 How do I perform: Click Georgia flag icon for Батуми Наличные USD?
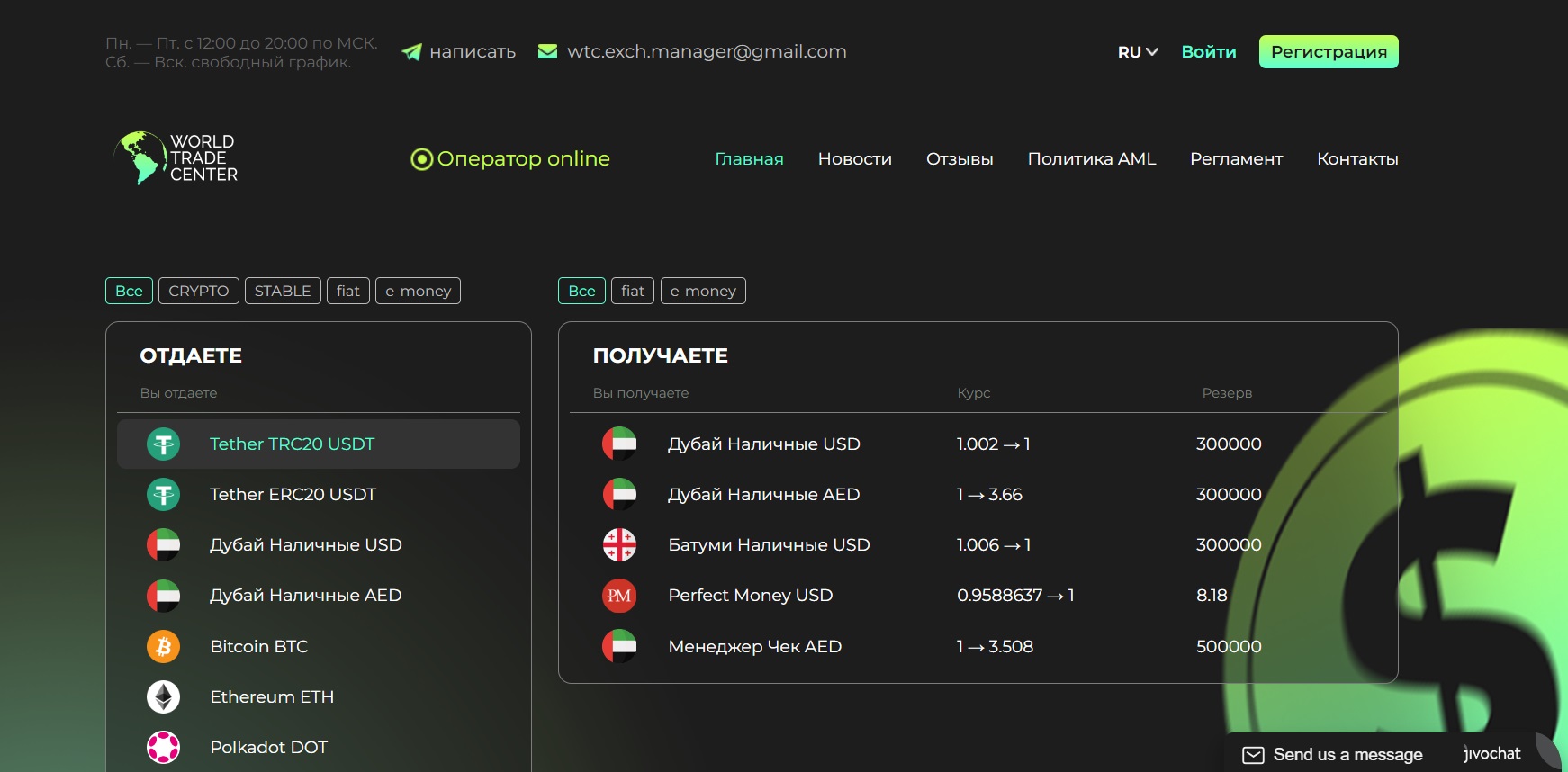coord(619,544)
